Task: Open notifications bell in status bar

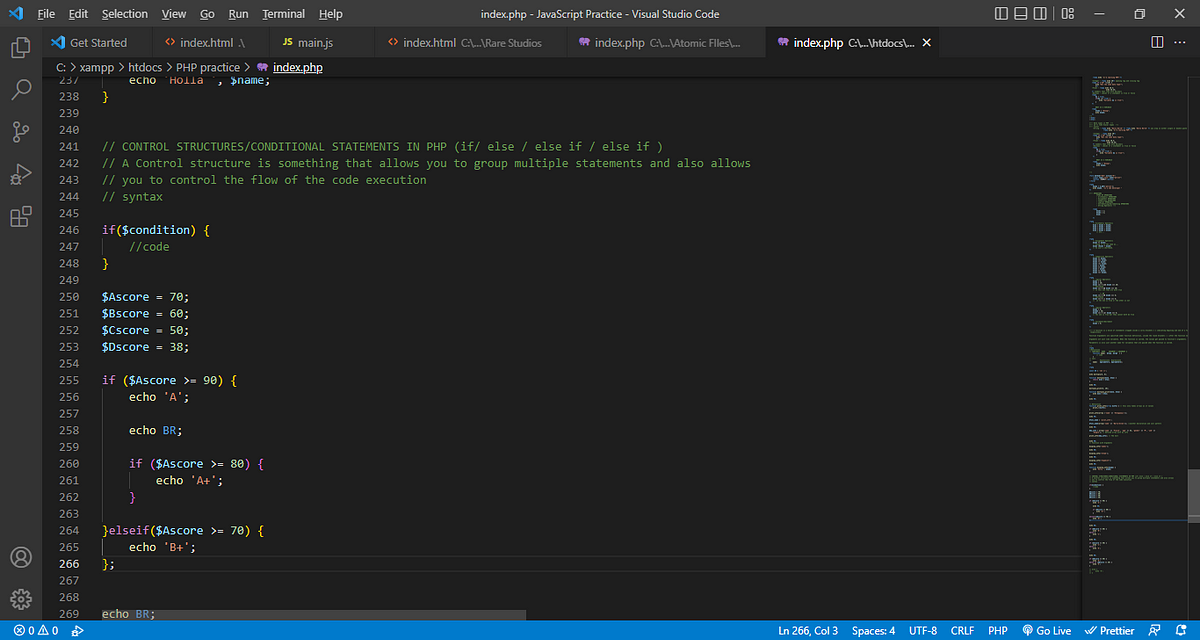Action: click(1180, 631)
